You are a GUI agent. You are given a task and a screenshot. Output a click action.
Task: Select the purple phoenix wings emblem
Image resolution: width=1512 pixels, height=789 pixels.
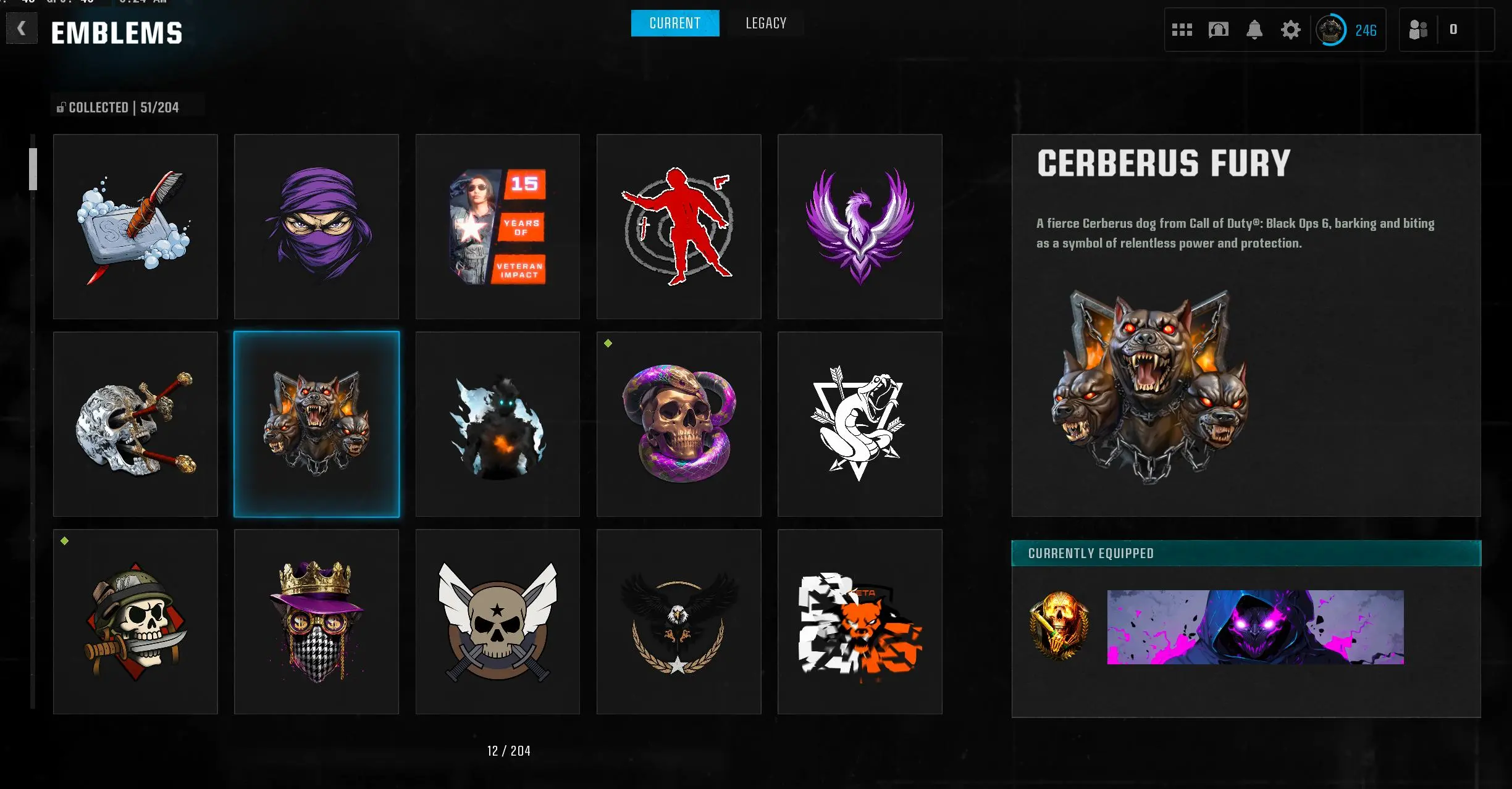tap(860, 227)
